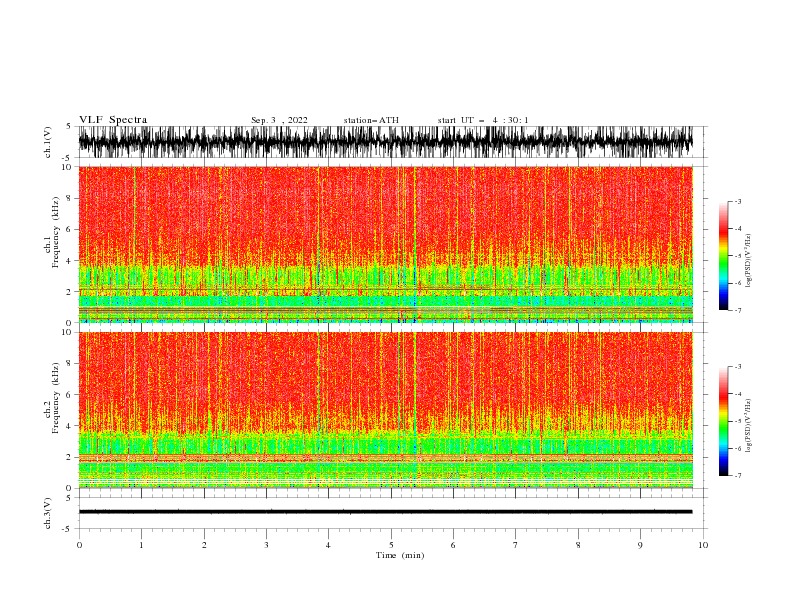Click the ch.2 spectrogram panel
The height and width of the screenshot is (612, 792).
pos(386,410)
